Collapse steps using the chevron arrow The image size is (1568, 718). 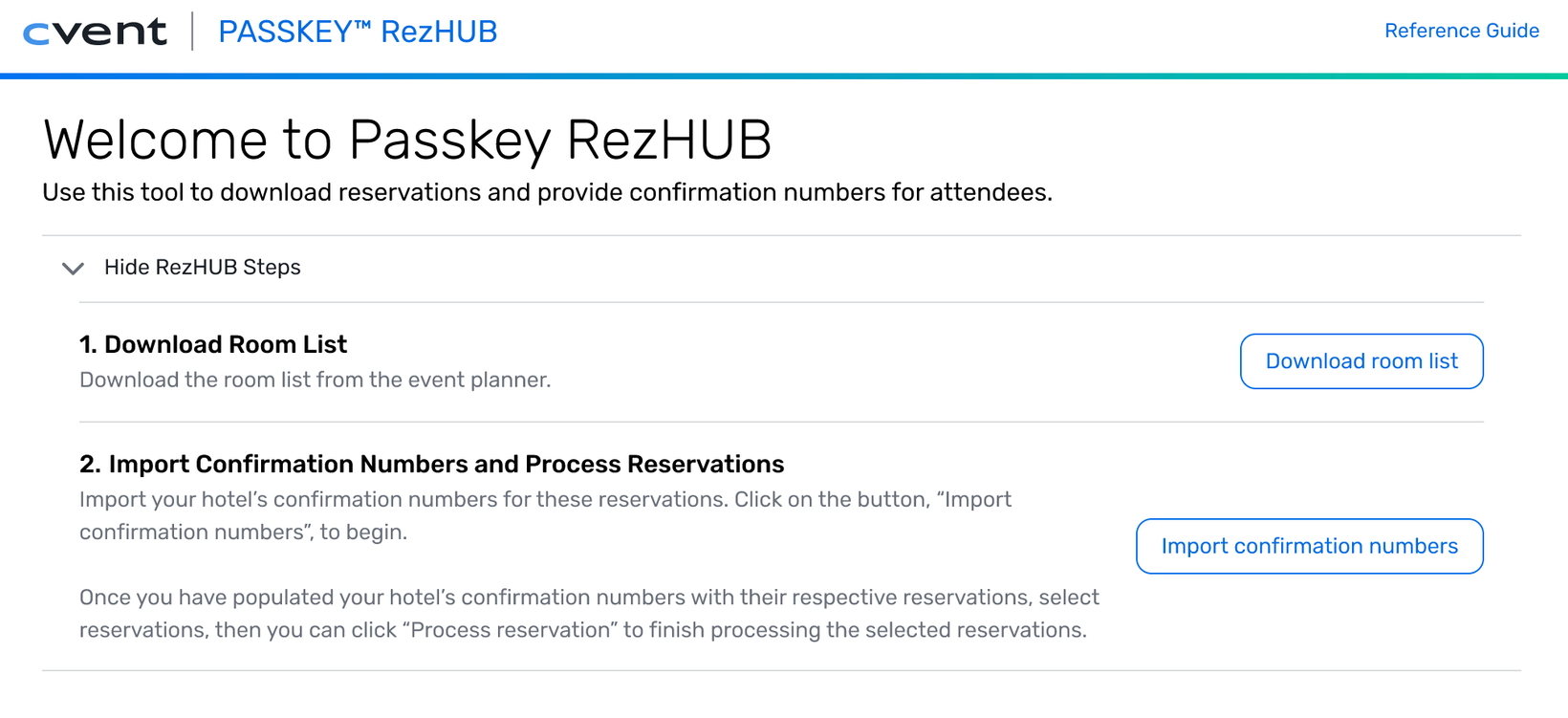pyautogui.click(x=73, y=269)
